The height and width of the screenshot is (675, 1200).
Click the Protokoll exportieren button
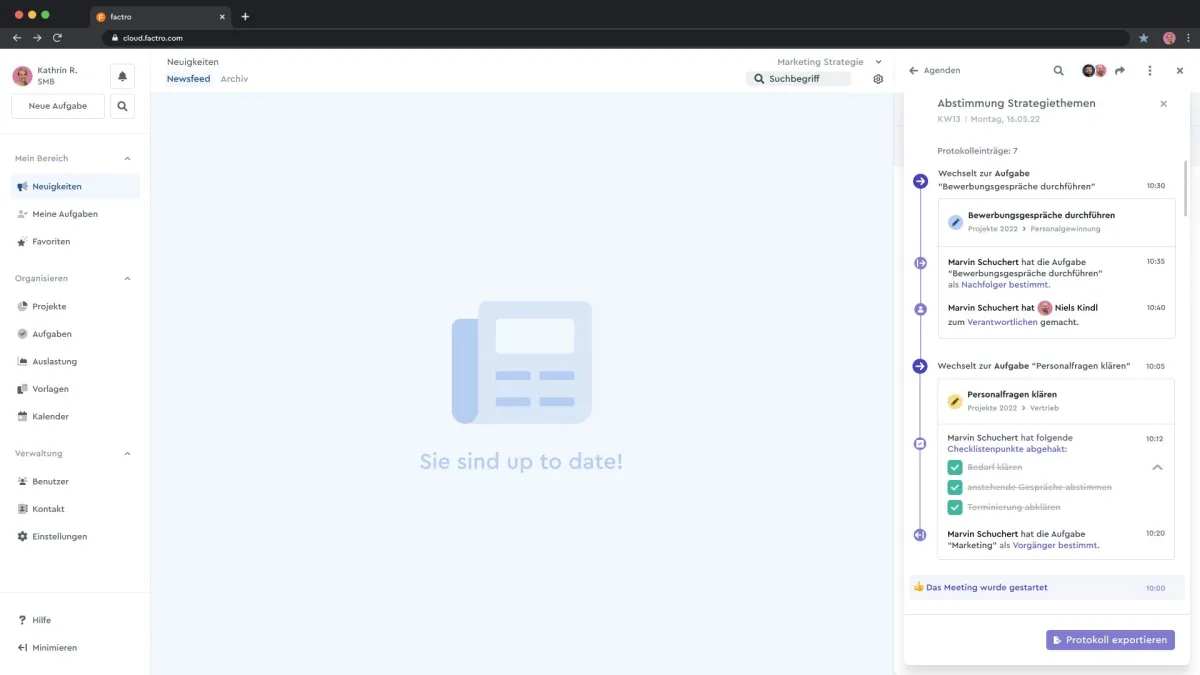[1110, 639]
